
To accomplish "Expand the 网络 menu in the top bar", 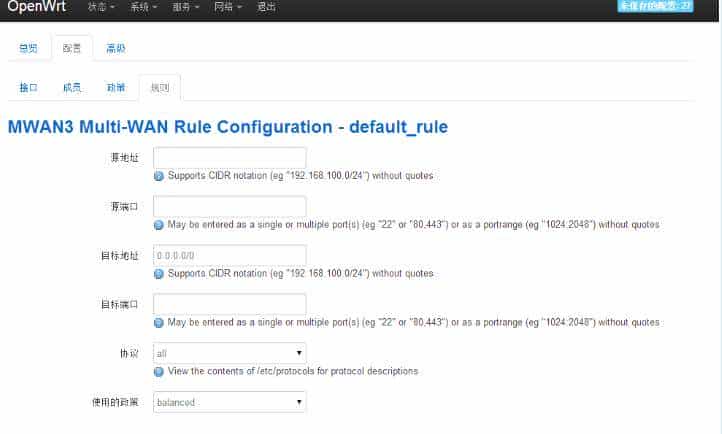I will tap(228, 7).
